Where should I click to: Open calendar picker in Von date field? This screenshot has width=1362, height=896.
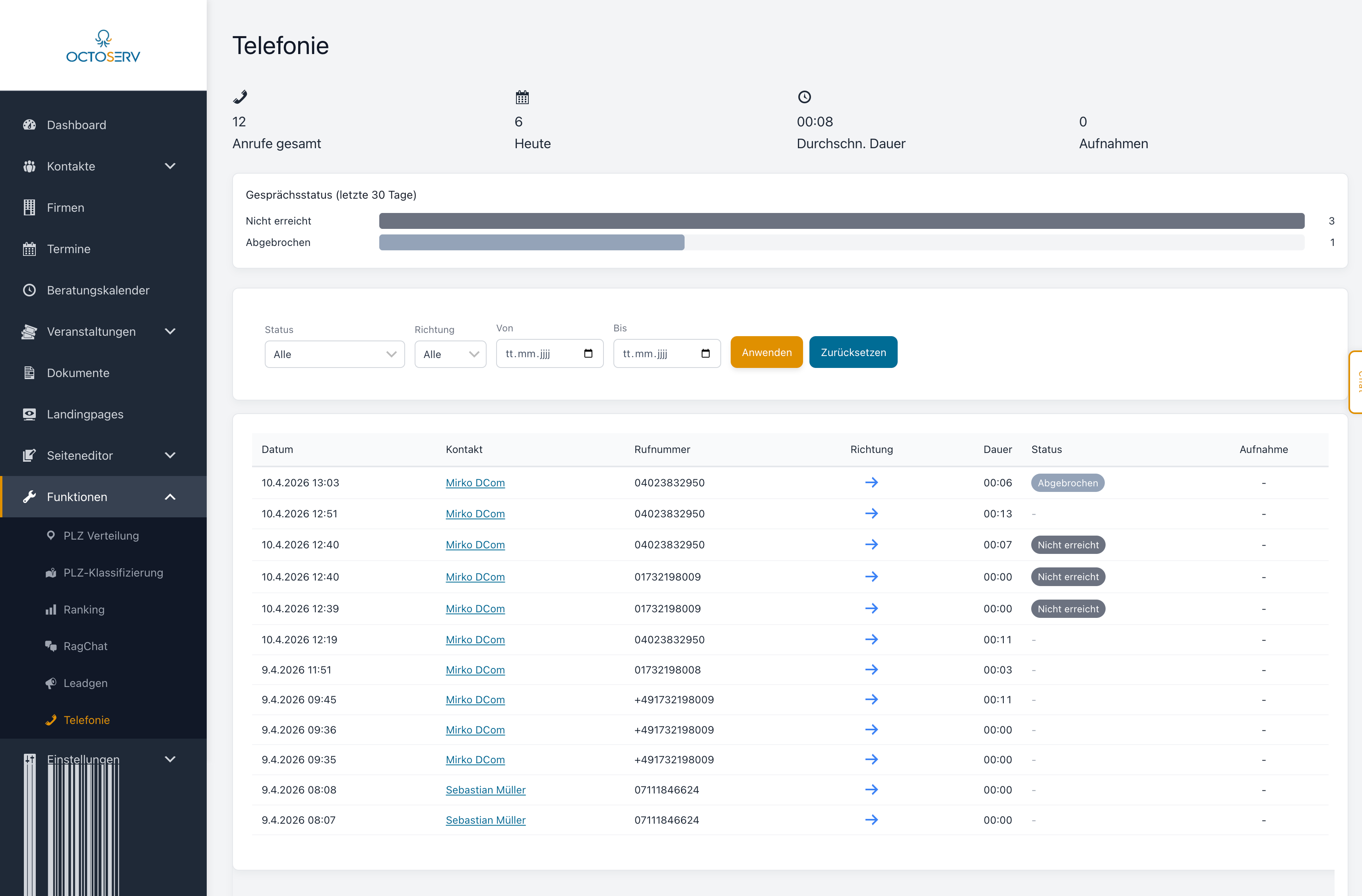click(588, 353)
